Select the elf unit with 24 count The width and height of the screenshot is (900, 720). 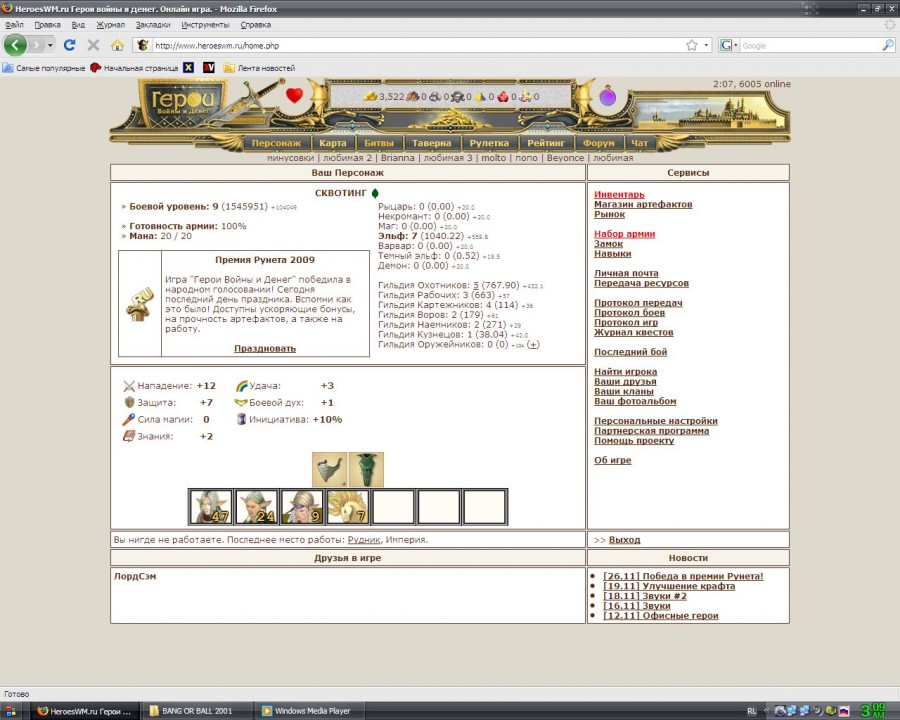tap(257, 506)
